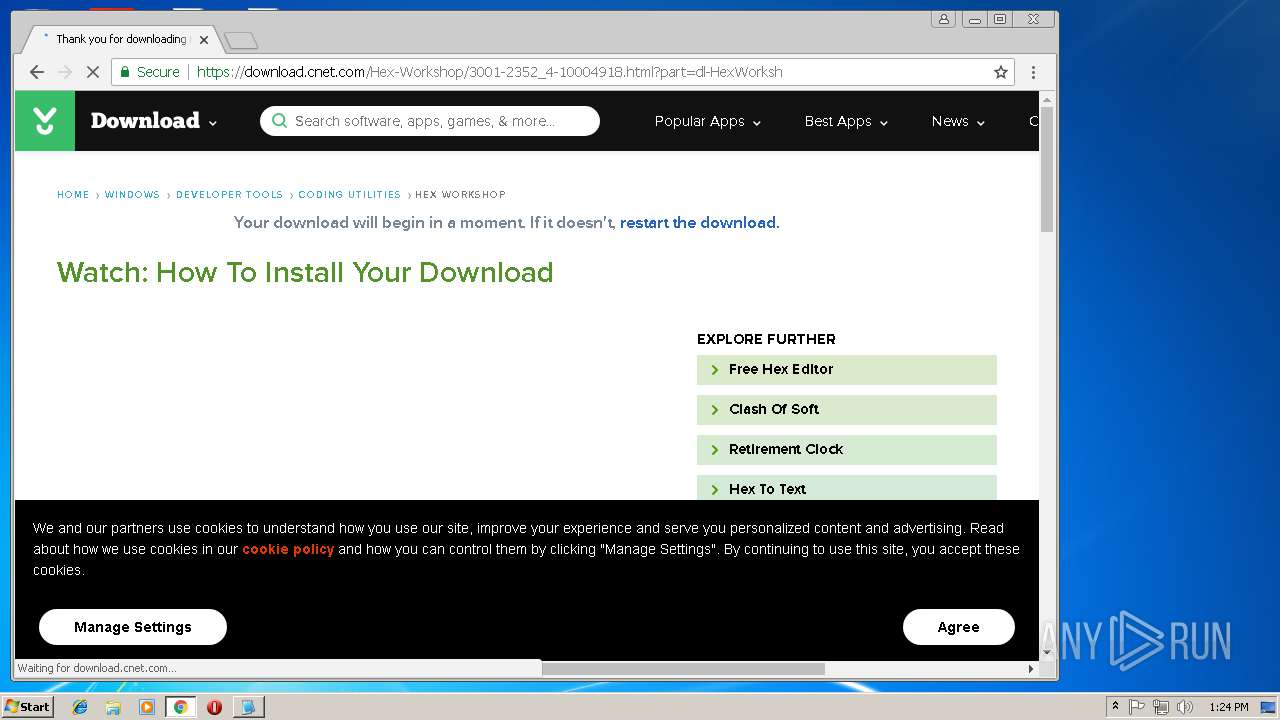Screen dimensions: 1280x720
Task: Click the taskbar clock showing 1:24 PM
Action: 1228,707
